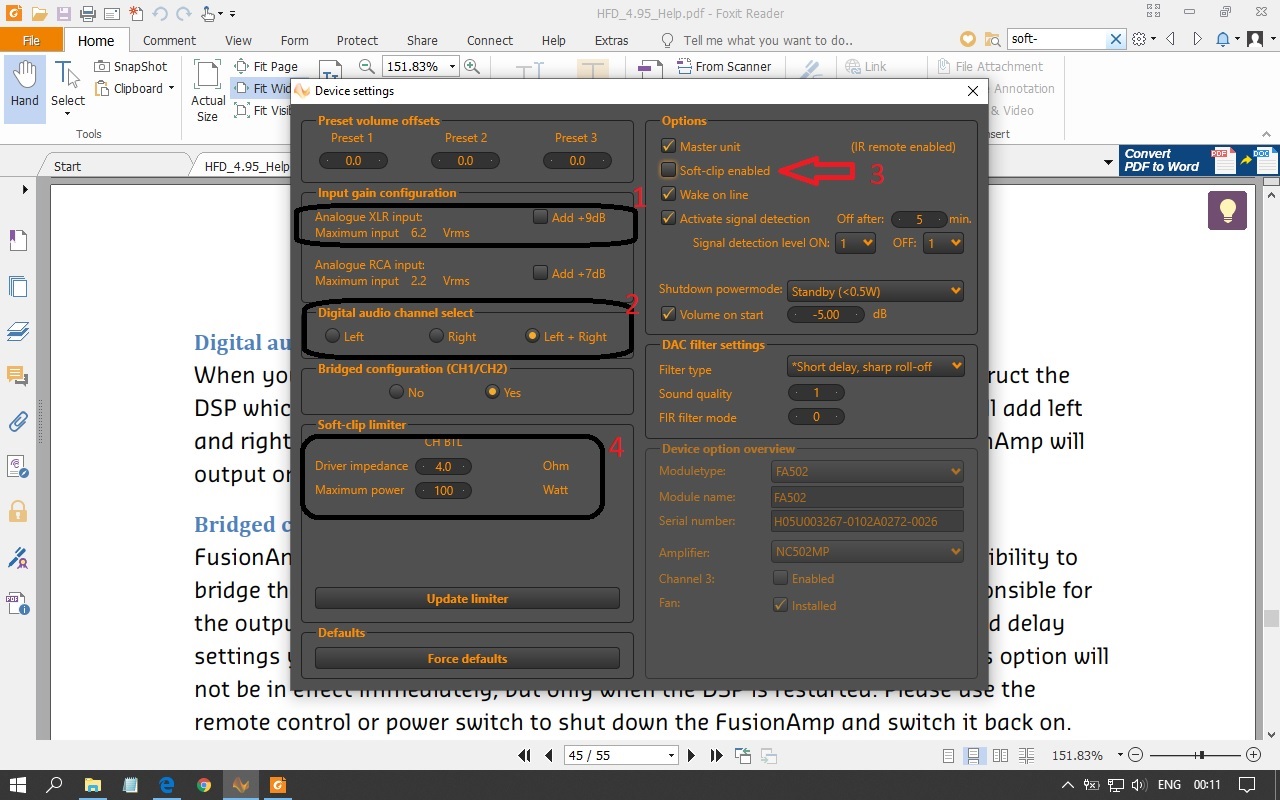Uncheck the Wake on line option
The height and width of the screenshot is (800, 1280).
click(668, 194)
